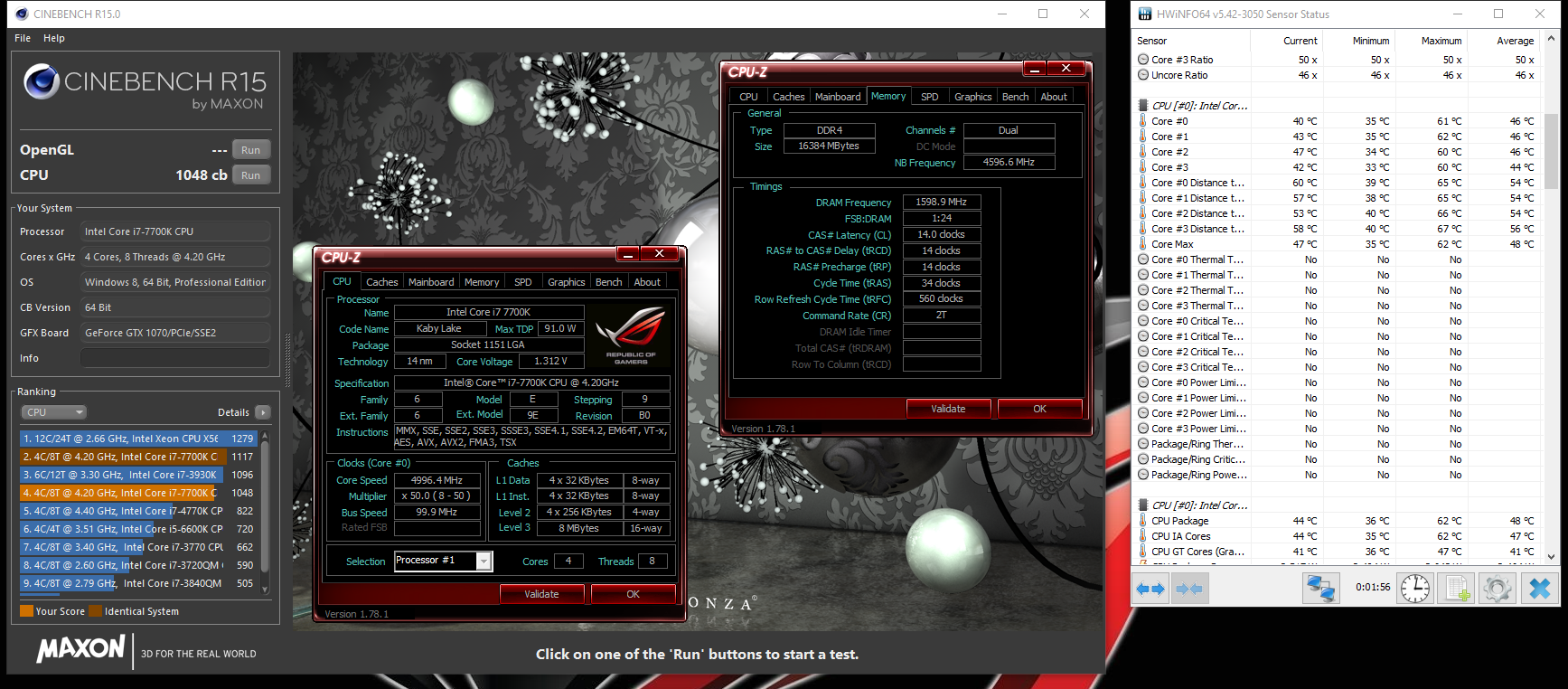
Task: Open HWiNFO sensor settings gear icon
Action: tap(1498, 589)
